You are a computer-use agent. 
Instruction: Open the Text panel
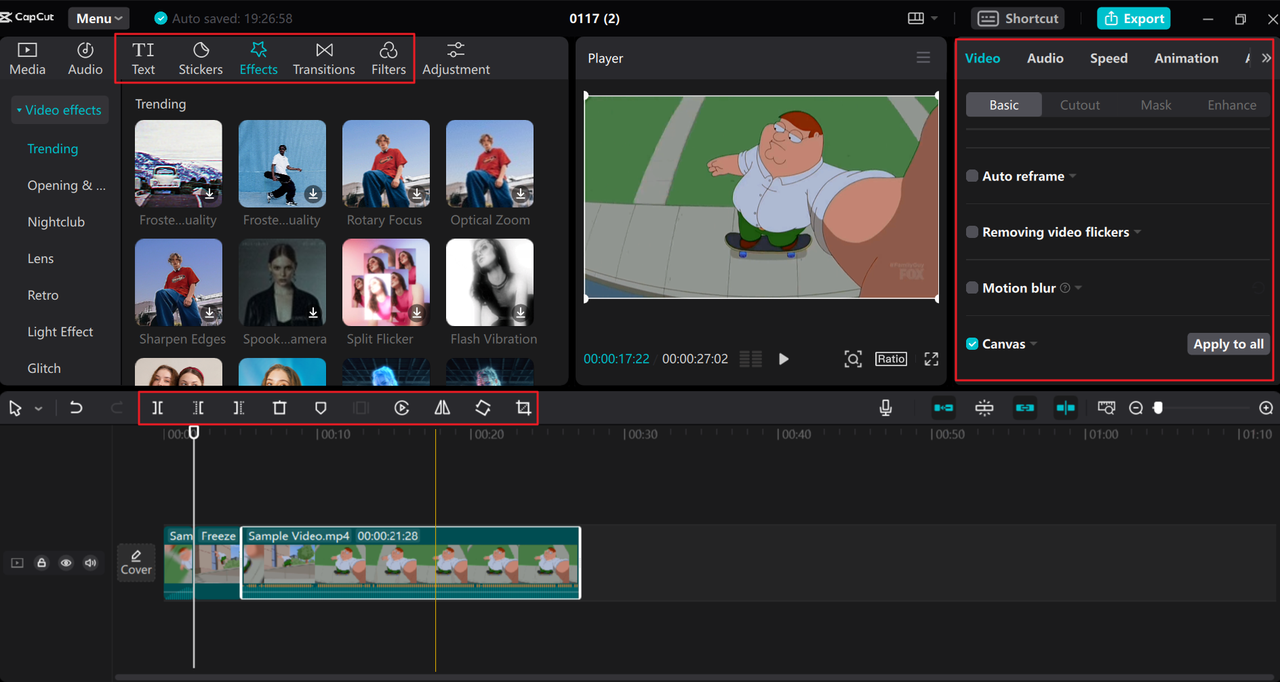coord(143,59)
